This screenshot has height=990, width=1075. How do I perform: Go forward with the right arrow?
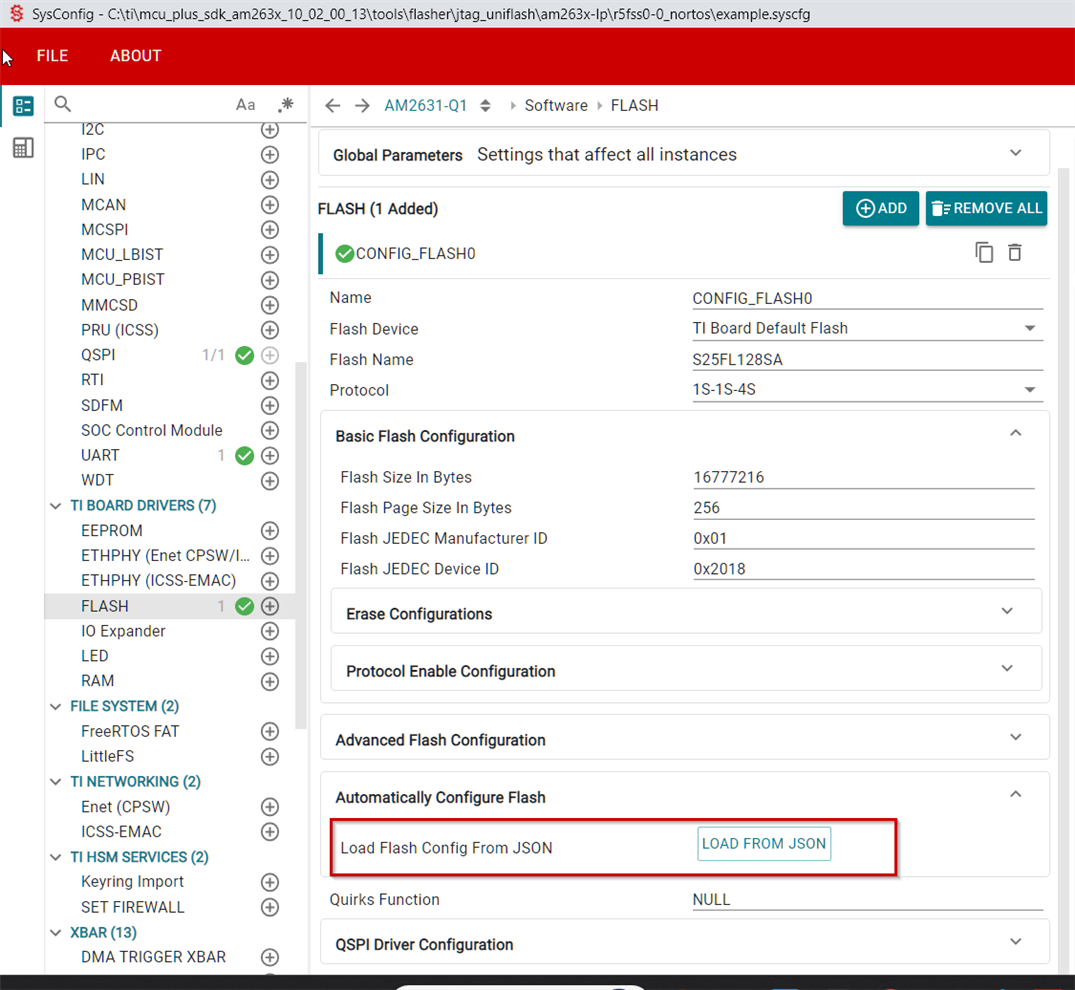tap(362, 106)
